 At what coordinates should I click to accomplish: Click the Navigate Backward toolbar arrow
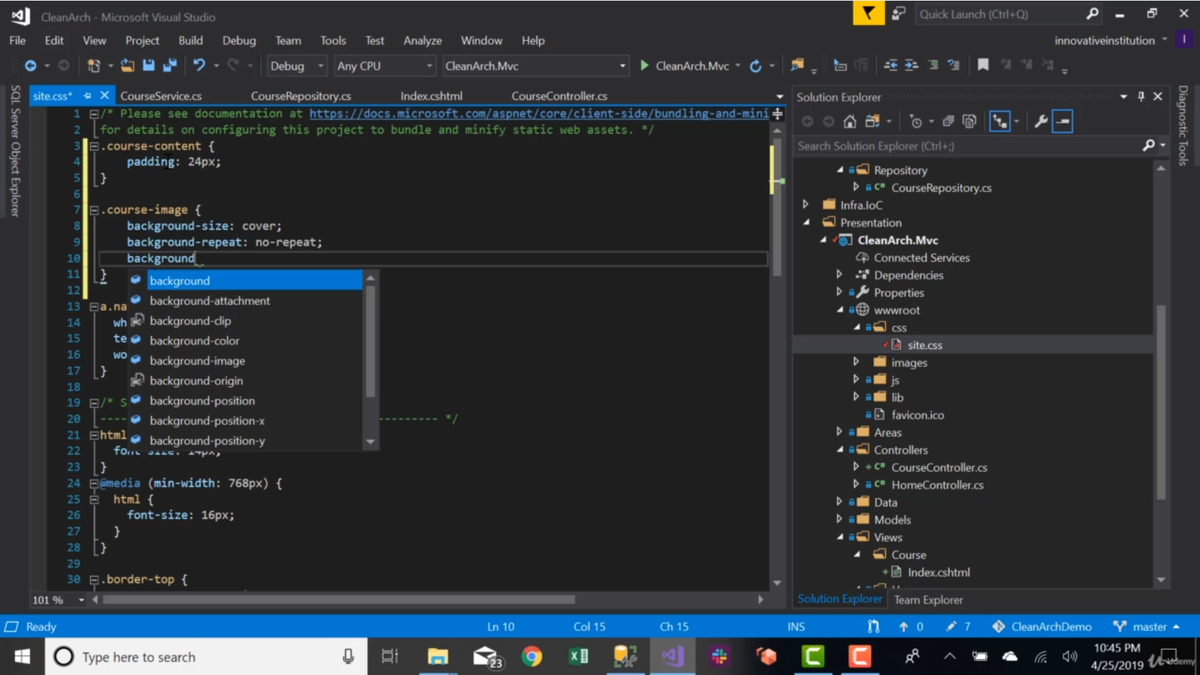pyautogui.click(x=31, y=66)
